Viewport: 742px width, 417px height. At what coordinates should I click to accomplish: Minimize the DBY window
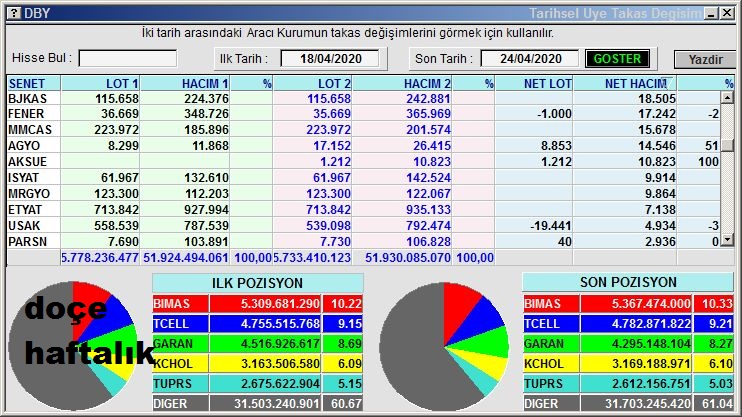(x=711, y=13)
